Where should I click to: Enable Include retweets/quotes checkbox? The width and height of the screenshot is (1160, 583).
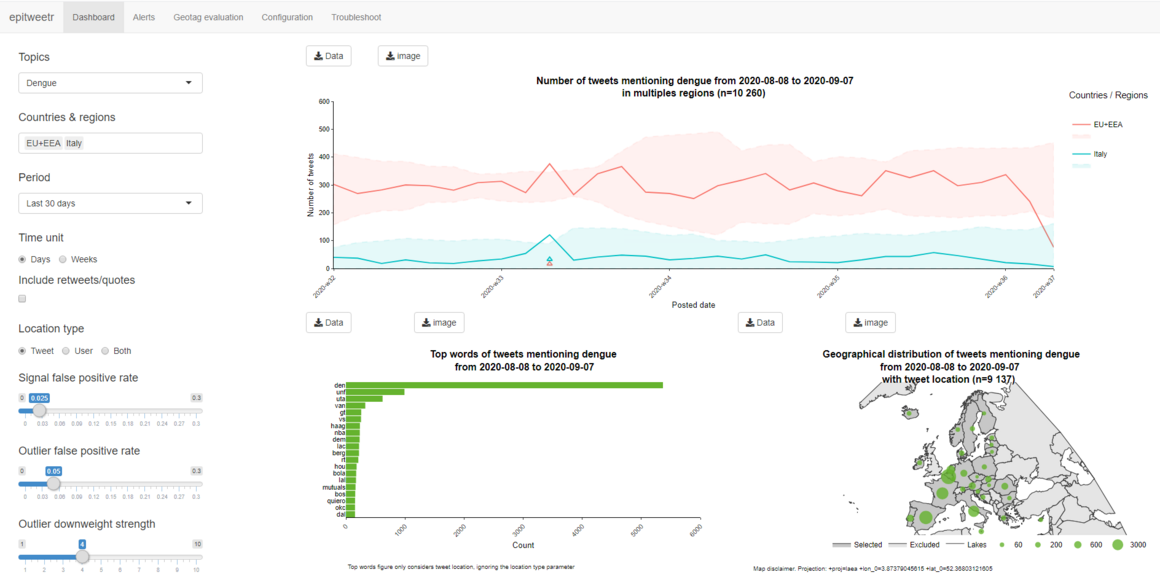pyautogui.click(x=23, y=298)
